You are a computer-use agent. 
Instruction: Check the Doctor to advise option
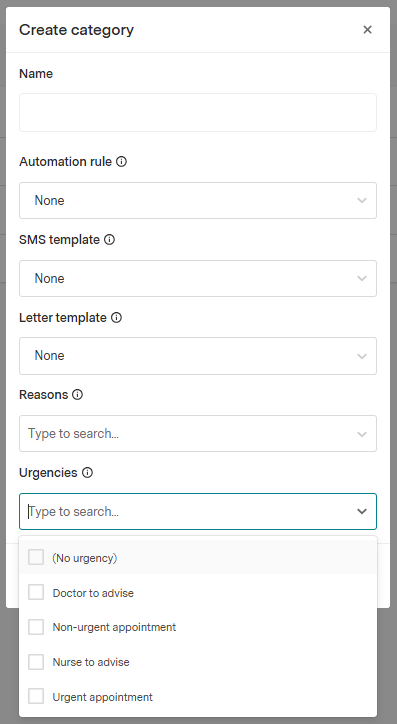coord(36,592)
